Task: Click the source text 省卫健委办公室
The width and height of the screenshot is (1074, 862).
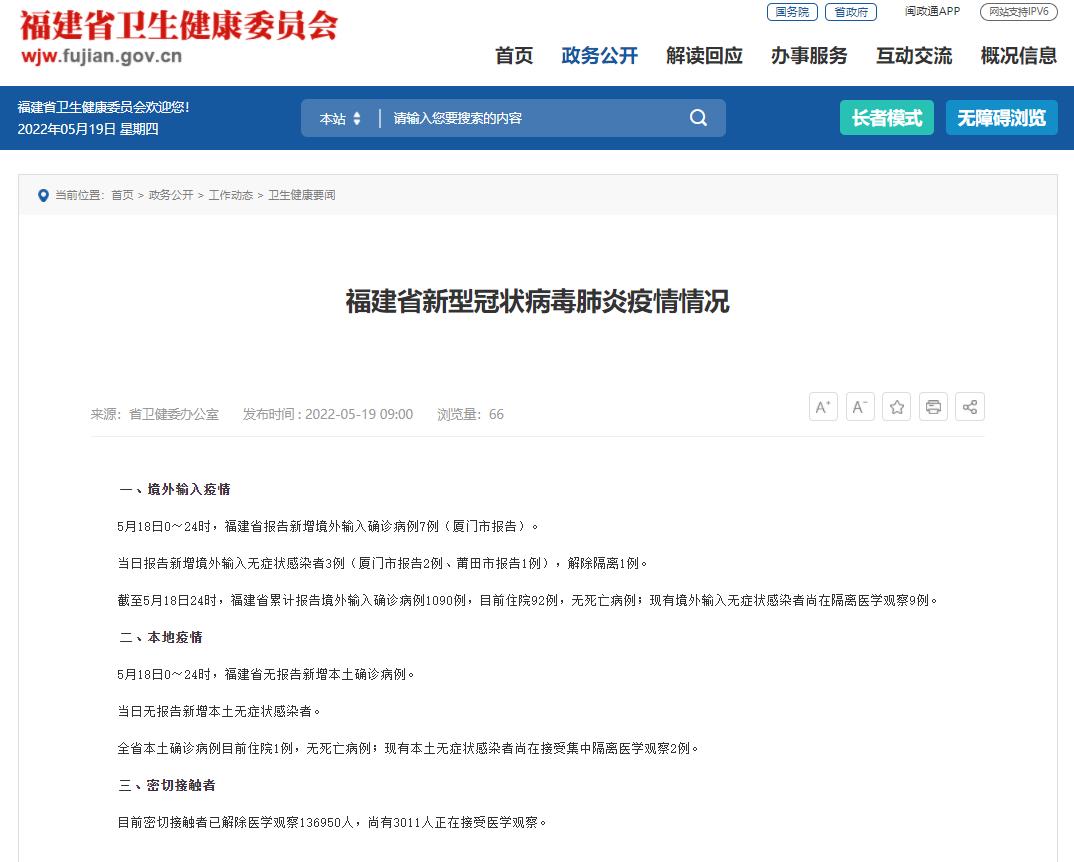Action: 174,415
